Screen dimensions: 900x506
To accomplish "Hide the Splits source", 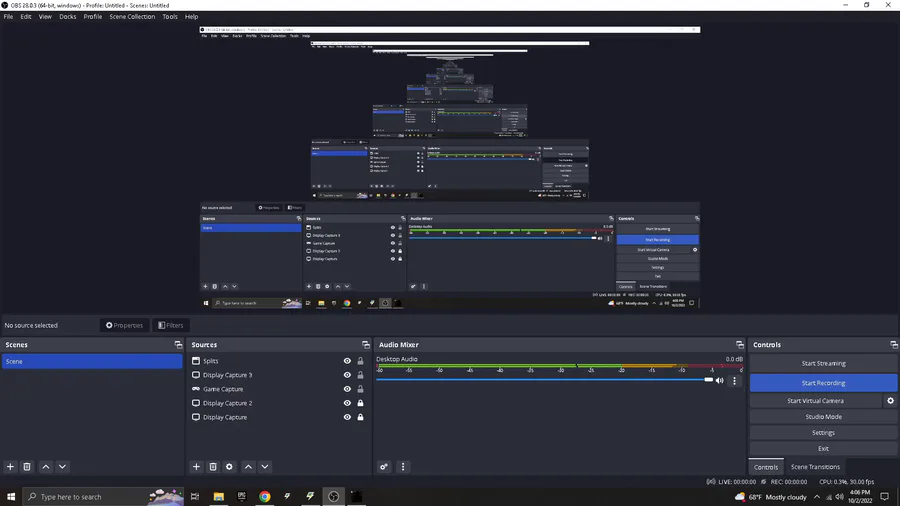I will [x=347, y=361].
